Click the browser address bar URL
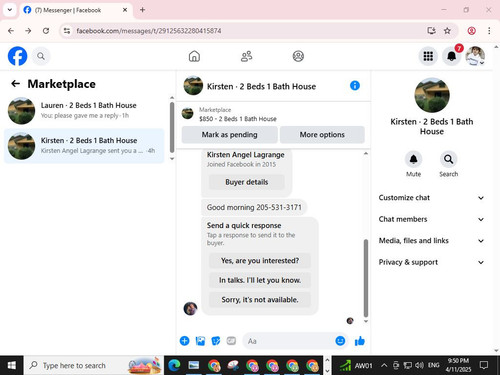500x375 pixels. pos(149,31)
